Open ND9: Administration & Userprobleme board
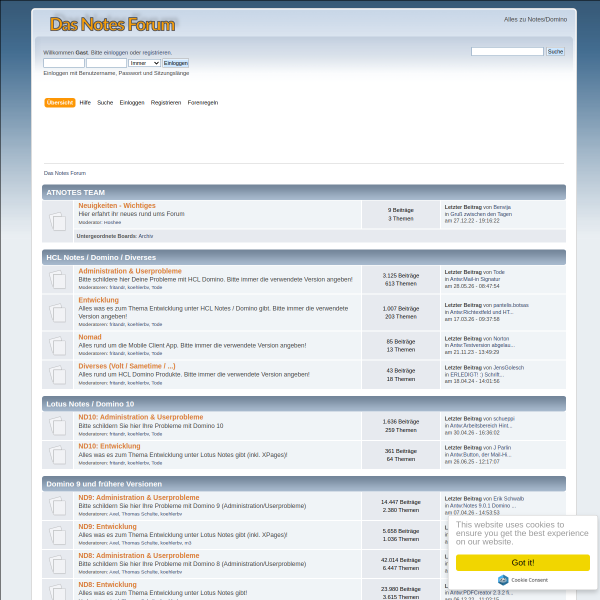This screenshot has height=600, width=600. coord(139,497)
